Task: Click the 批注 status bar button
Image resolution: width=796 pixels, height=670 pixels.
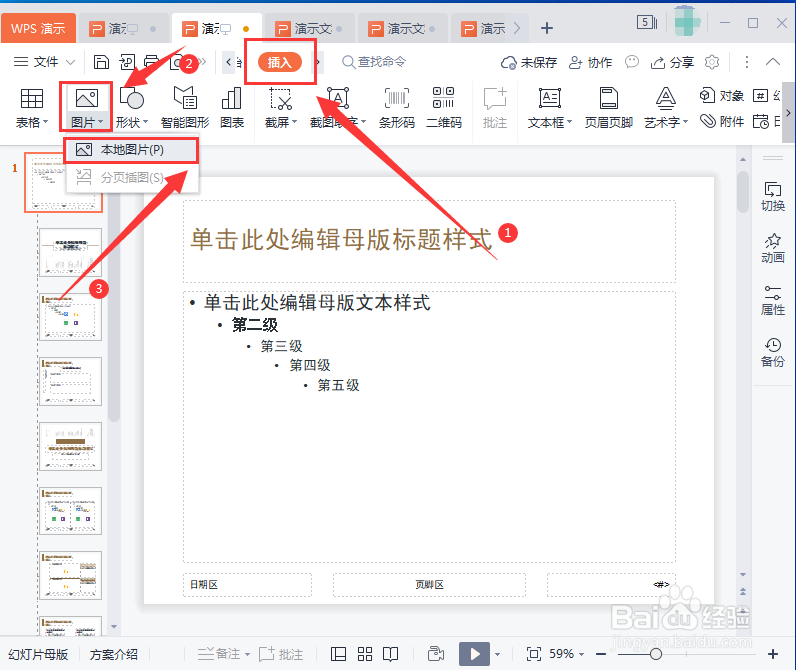Action: tap(281, 654)
